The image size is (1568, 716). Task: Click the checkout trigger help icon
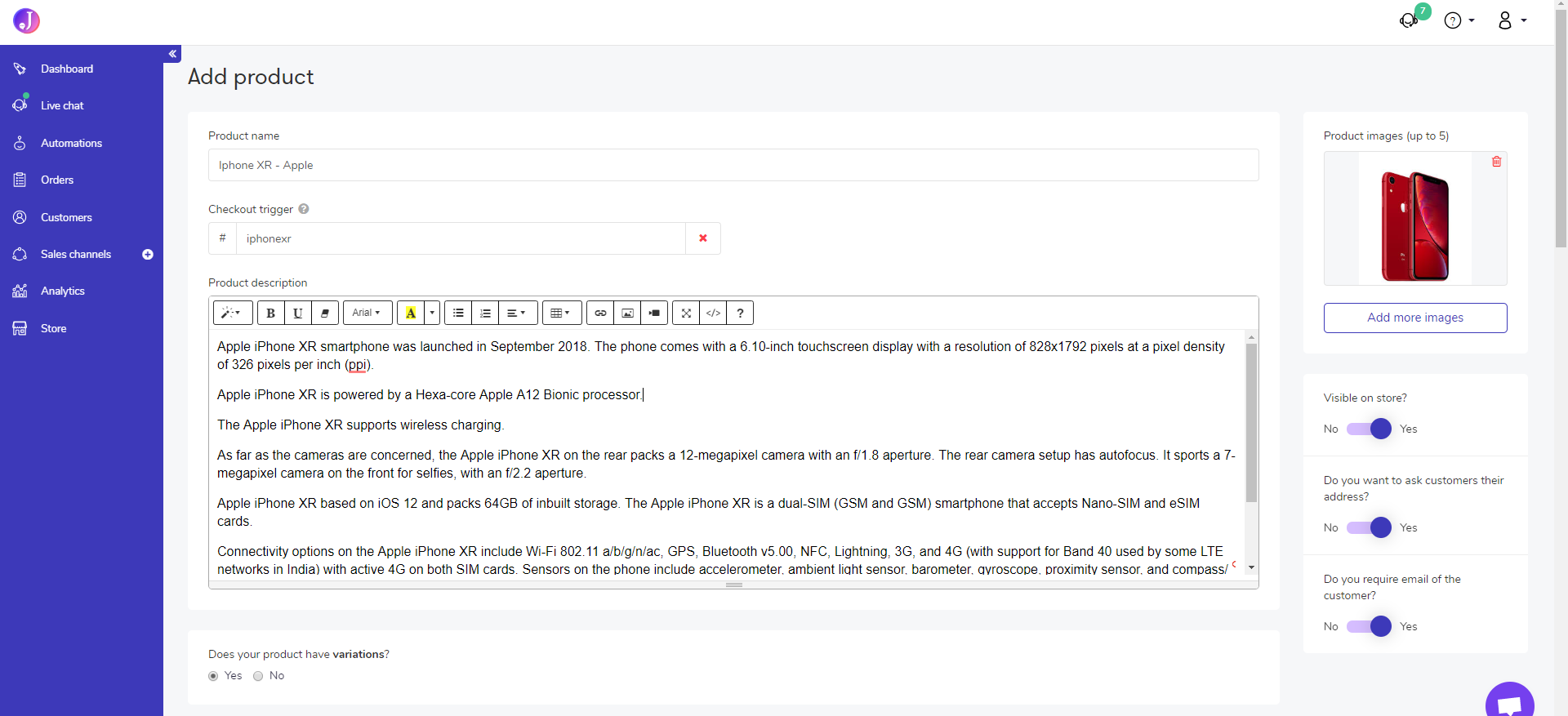coord(304,209)
